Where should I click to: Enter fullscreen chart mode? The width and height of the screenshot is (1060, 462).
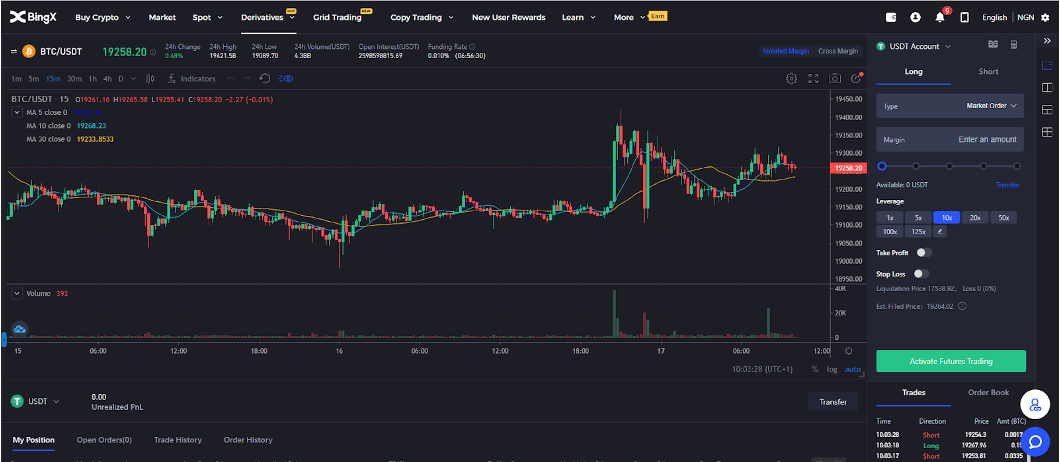(x=813, y=78)
